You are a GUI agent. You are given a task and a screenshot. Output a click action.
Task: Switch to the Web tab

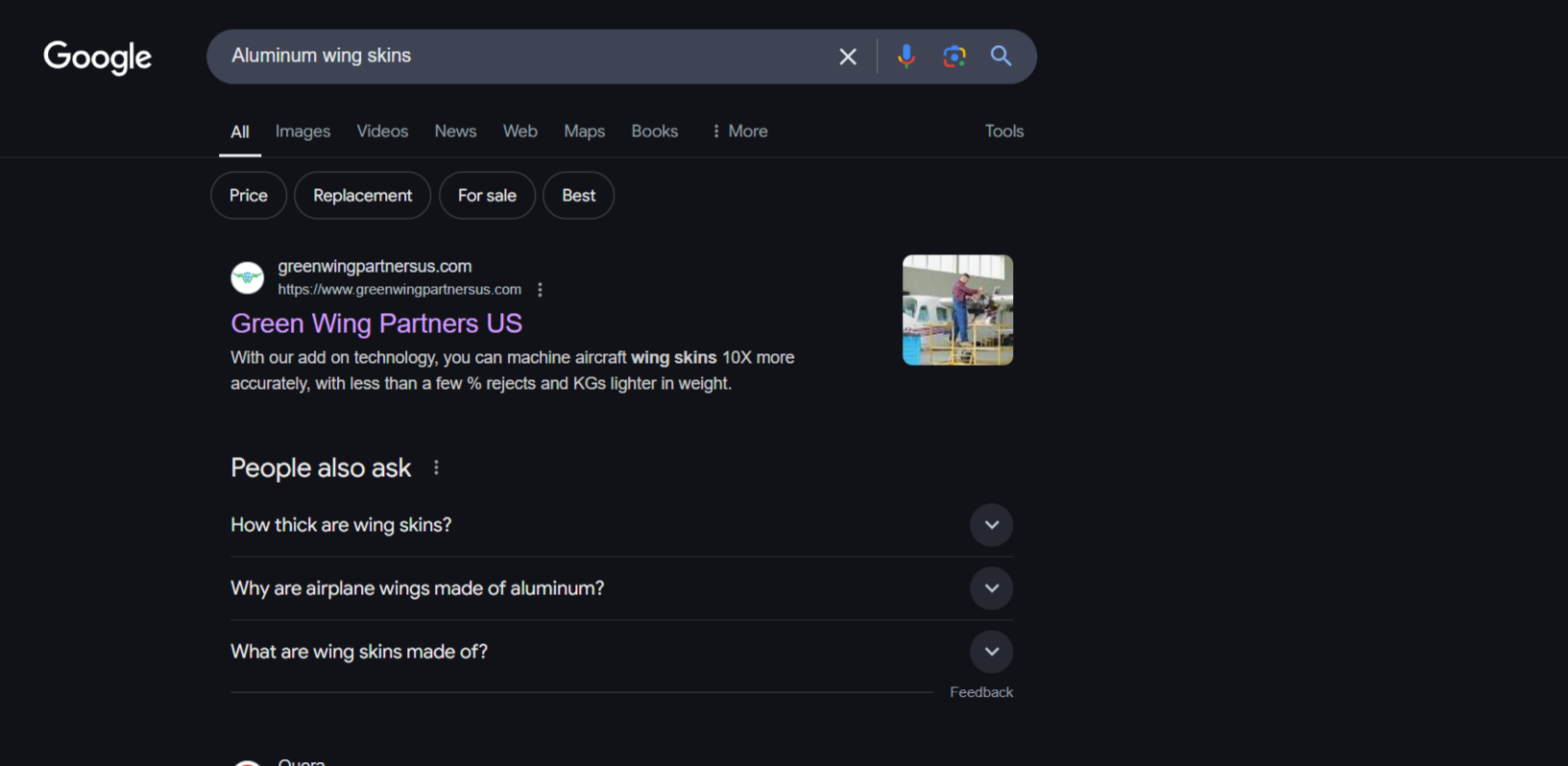520,132
